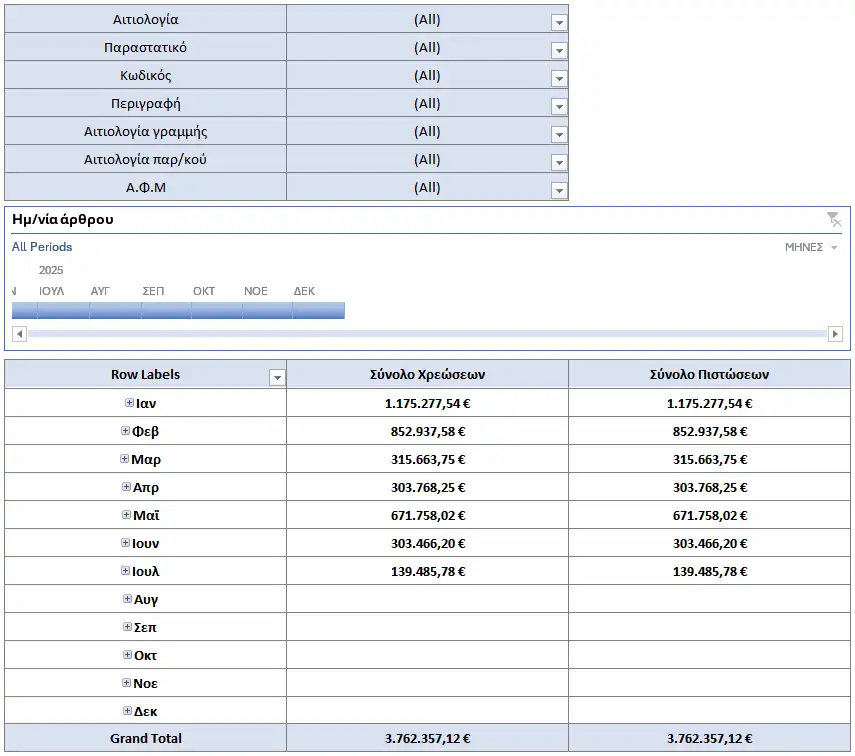The width and height of the screenshot is (855, 756).
Task: Clear the timeline filter icon
Action: (x=834, y=219)
